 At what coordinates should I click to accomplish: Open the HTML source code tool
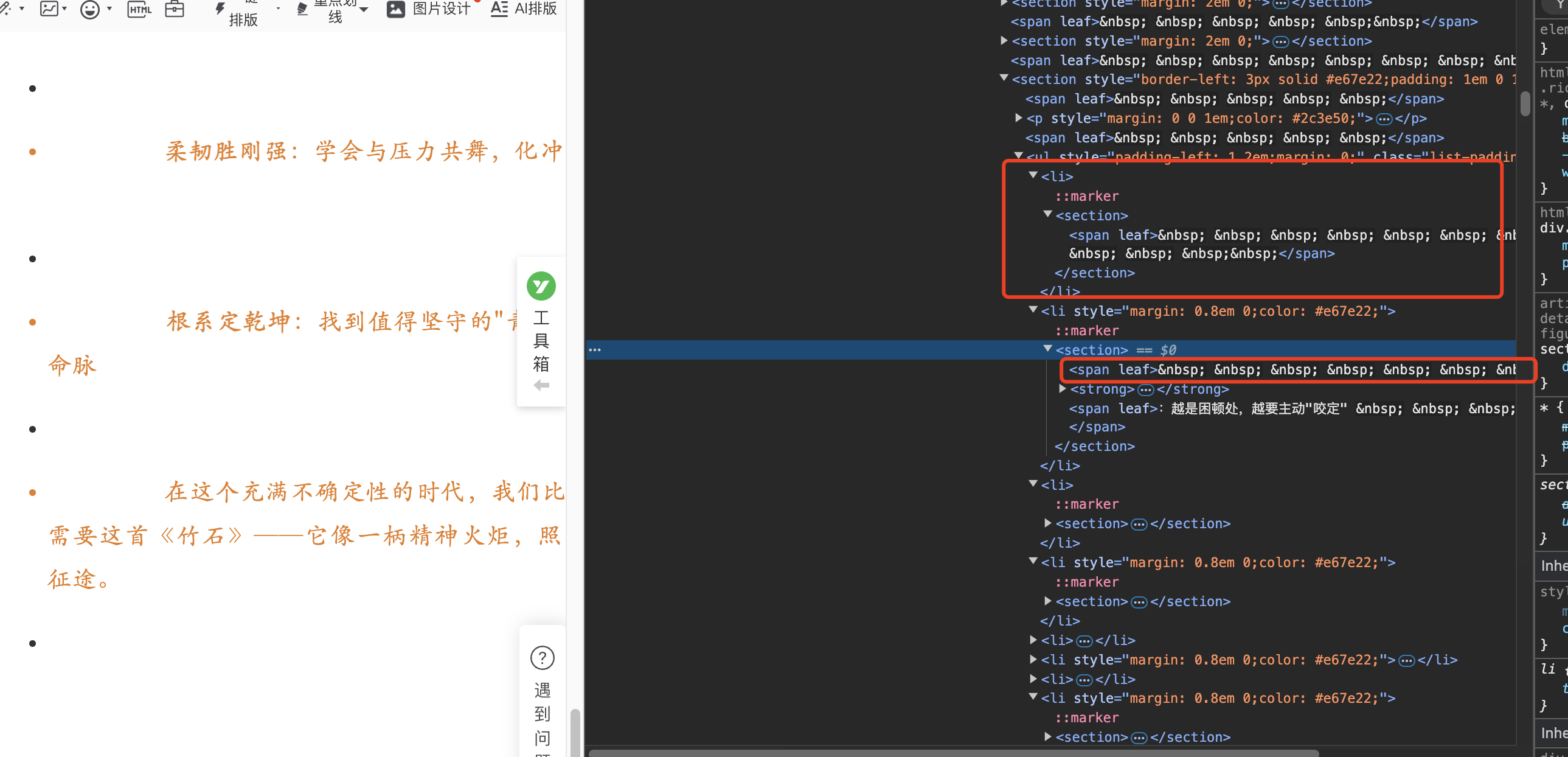(x=139, y=9)
